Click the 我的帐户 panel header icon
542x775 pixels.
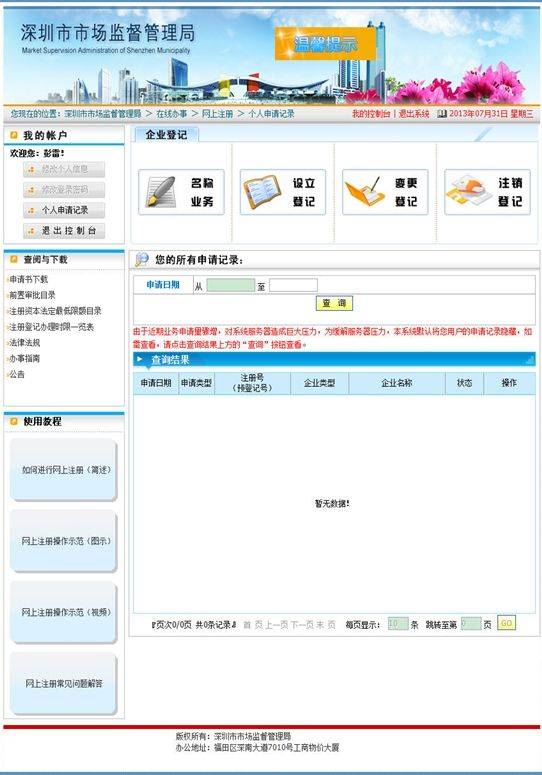[14, 135]
